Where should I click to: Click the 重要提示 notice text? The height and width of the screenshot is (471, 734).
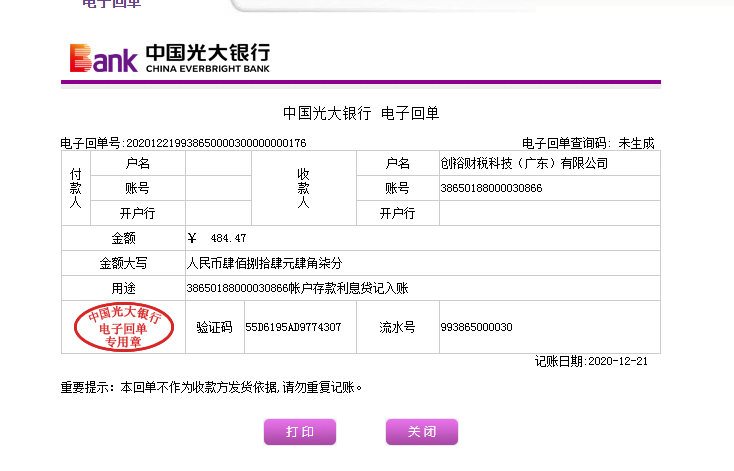(x=211, y=388)
